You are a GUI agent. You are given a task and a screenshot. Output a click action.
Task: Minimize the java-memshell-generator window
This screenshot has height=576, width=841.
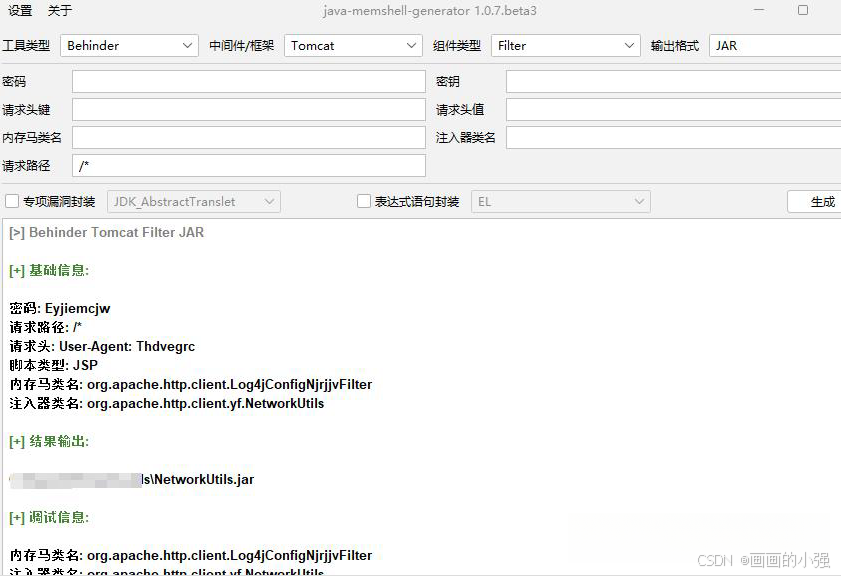click(x=758, y=10)
